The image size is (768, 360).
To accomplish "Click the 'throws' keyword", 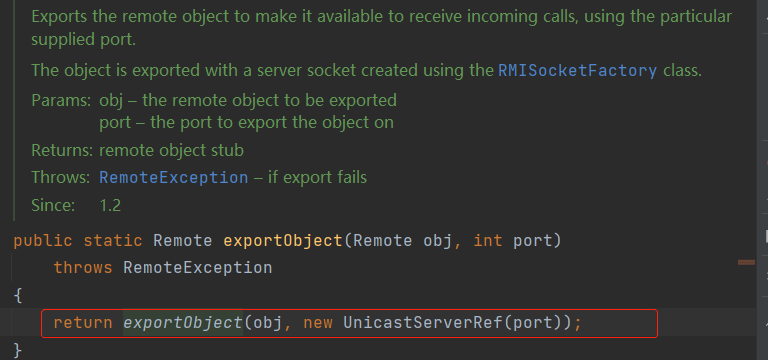I will coord(83,268).
